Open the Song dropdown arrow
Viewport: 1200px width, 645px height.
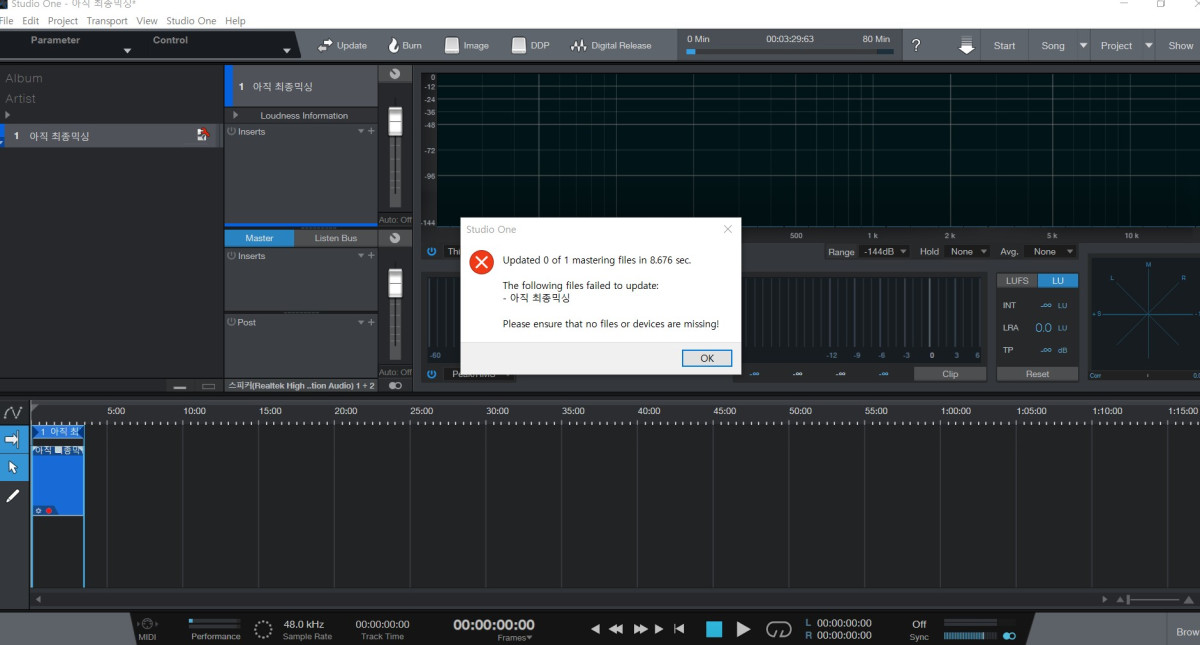(1083, 46)
